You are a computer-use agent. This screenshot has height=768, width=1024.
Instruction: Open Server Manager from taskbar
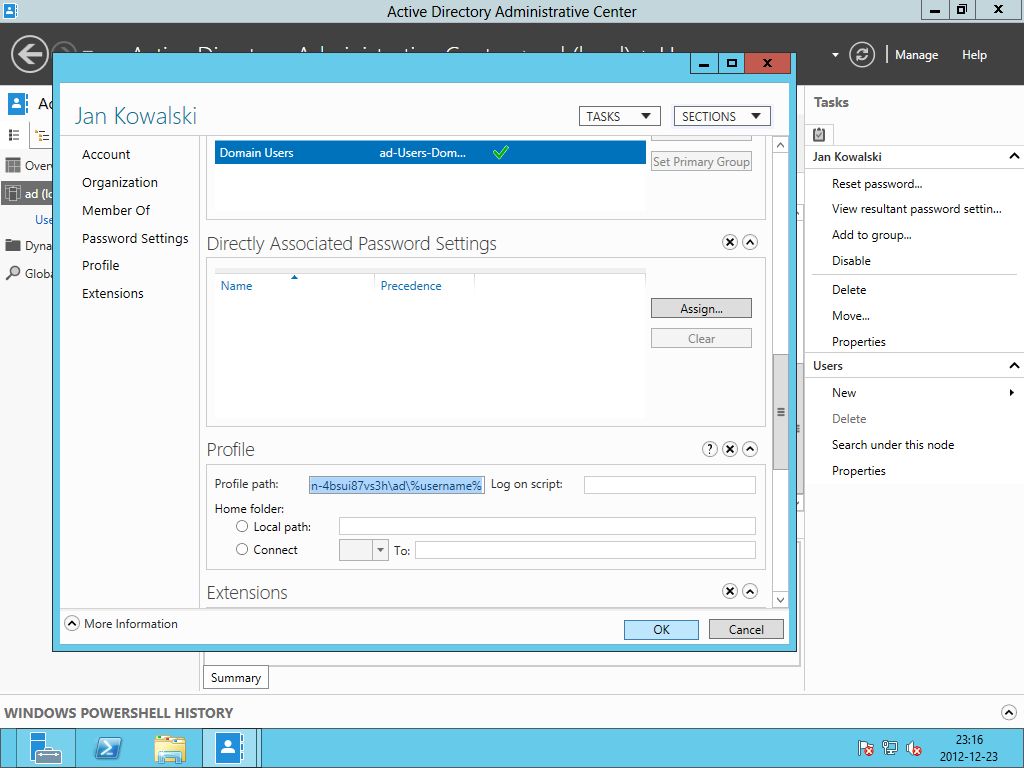[46, 748]
